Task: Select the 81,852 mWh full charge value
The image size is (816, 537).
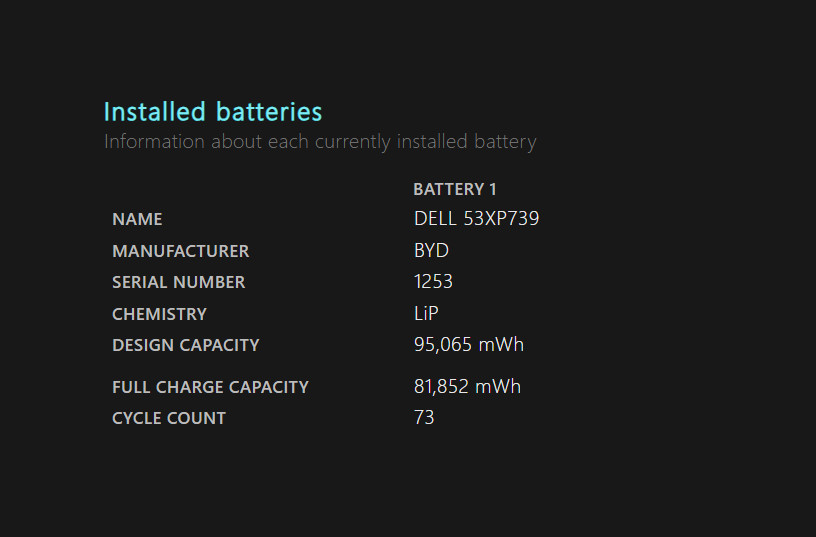Action: [x=467, y=387]
